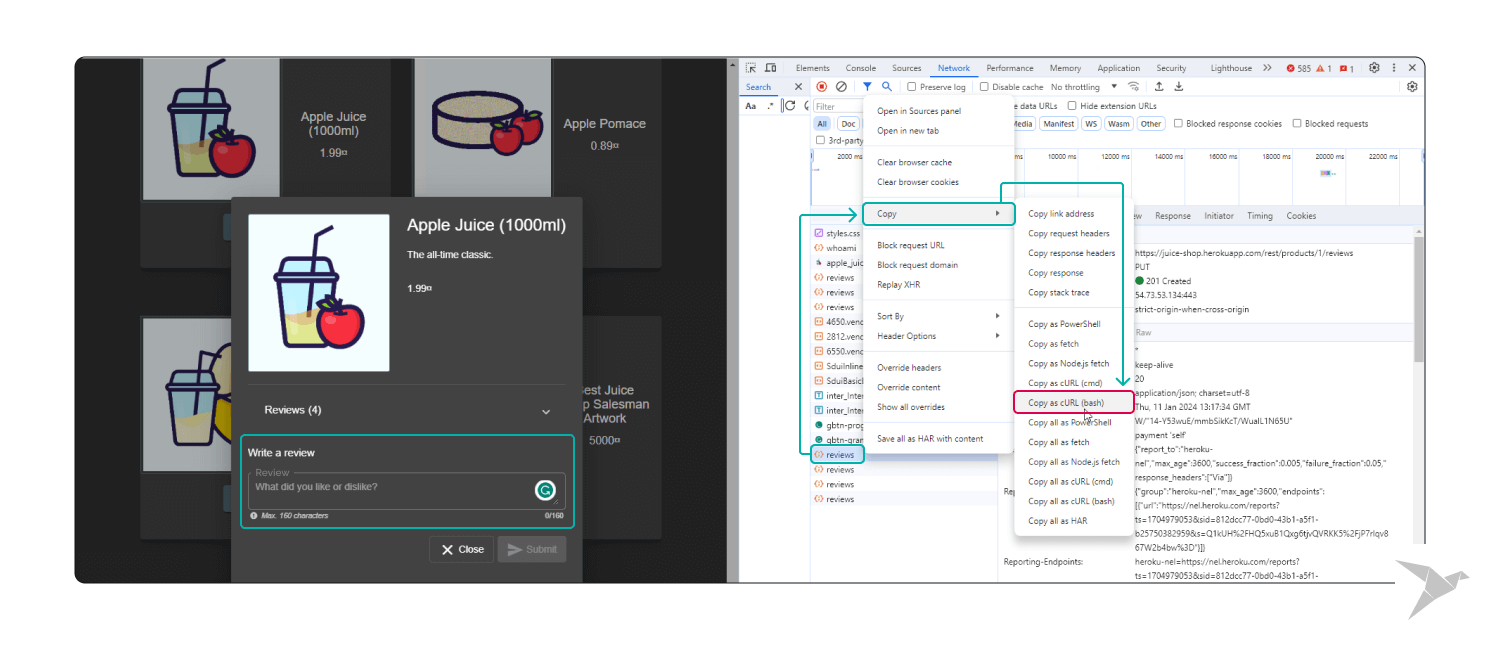The image size is (1500, 650).
Task: Click the export HAR download icon
Action: coord(1179,87)
